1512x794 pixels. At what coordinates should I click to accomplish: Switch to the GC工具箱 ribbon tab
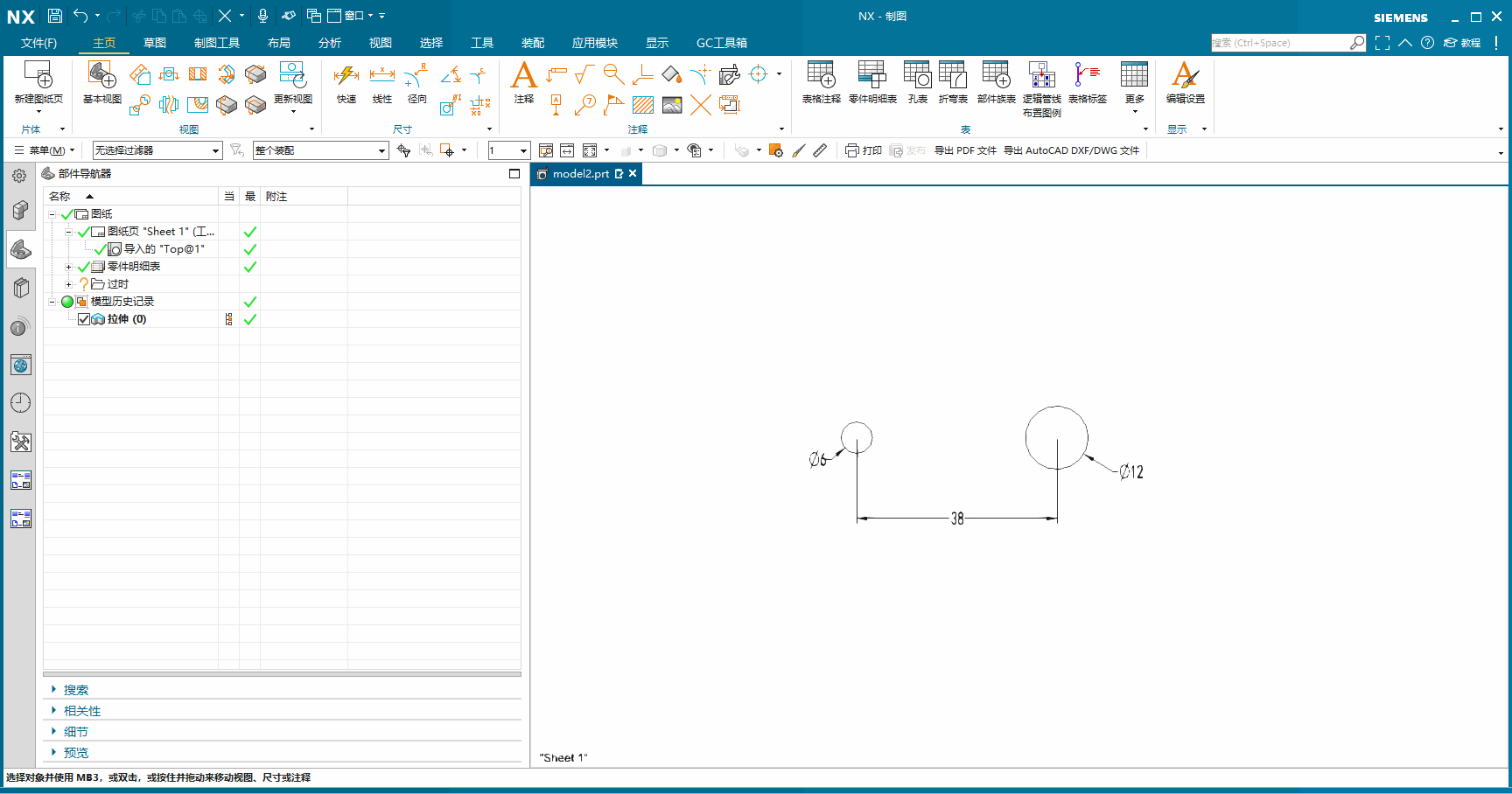(722, 43)
